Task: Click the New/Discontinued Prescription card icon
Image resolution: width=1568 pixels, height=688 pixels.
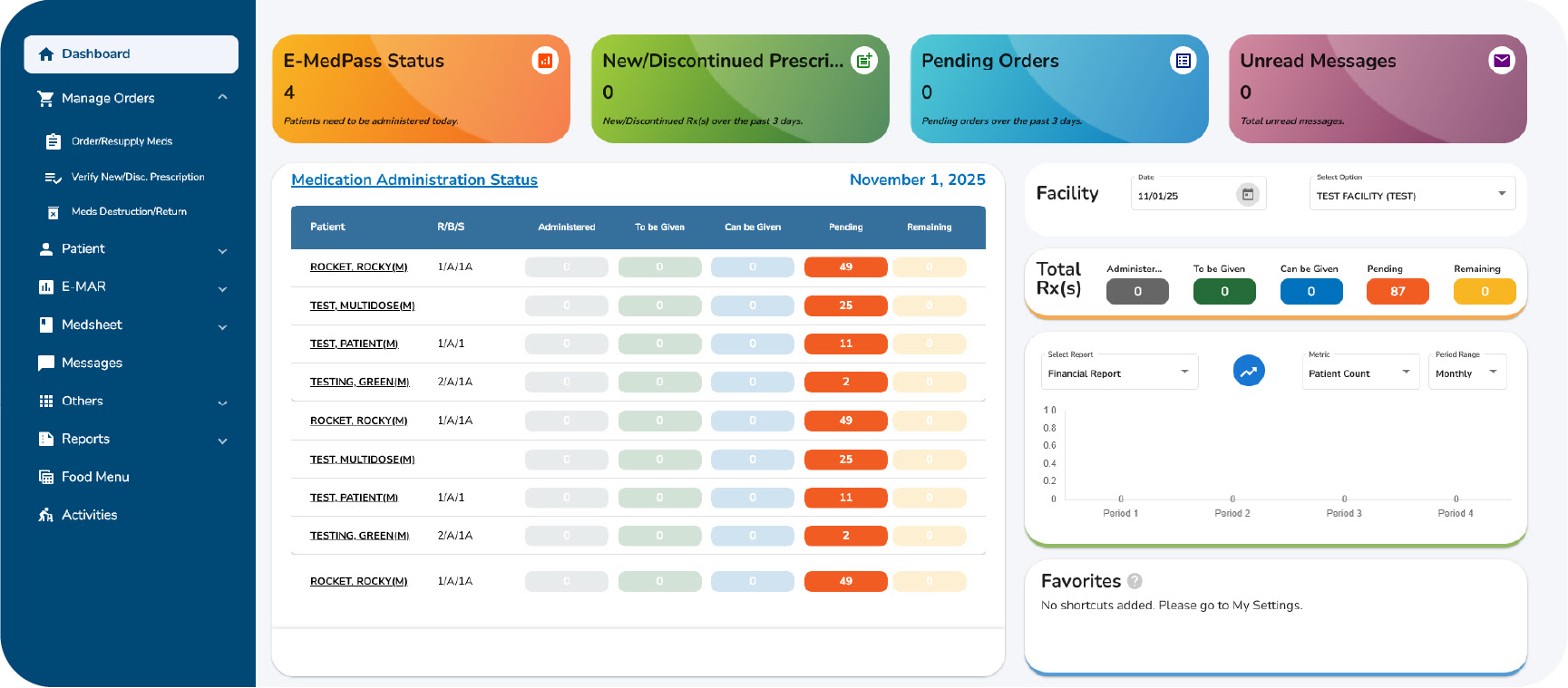Action: coord(864,61)
